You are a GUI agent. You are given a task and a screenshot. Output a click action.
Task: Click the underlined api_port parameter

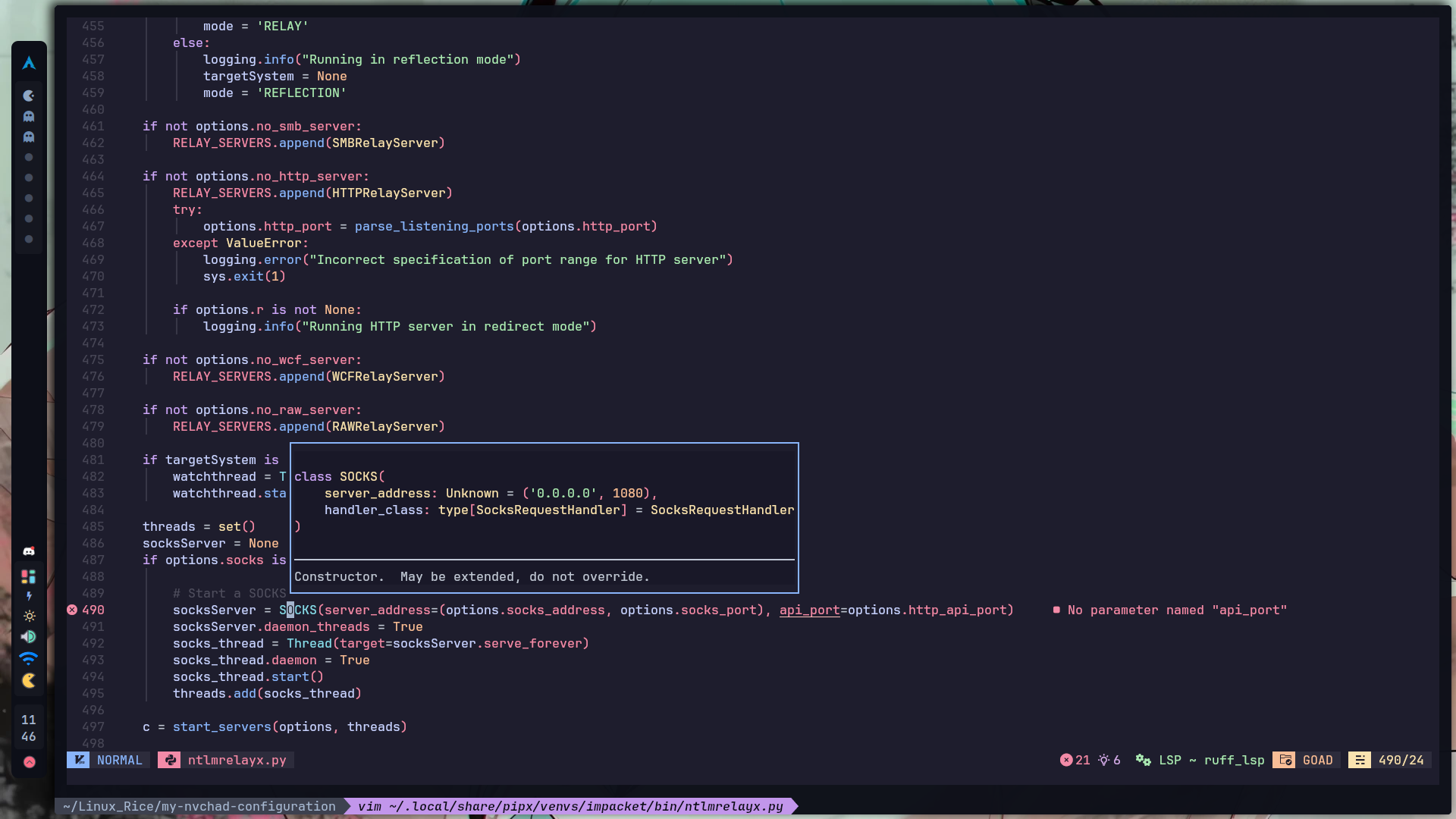[x=809, y=610]
